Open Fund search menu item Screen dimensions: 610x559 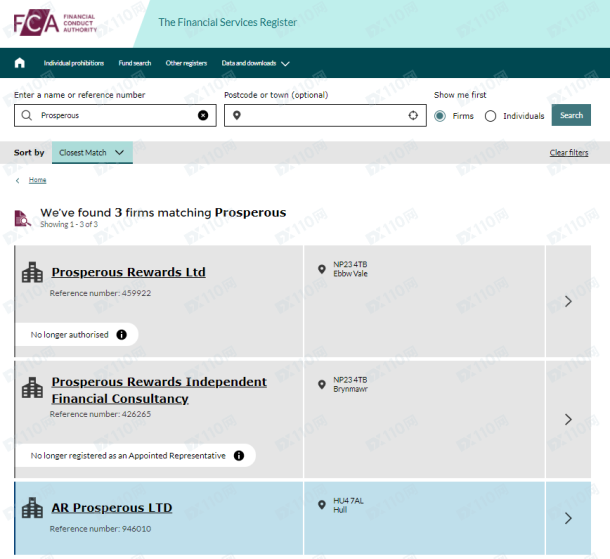click(x=135, y=63)
